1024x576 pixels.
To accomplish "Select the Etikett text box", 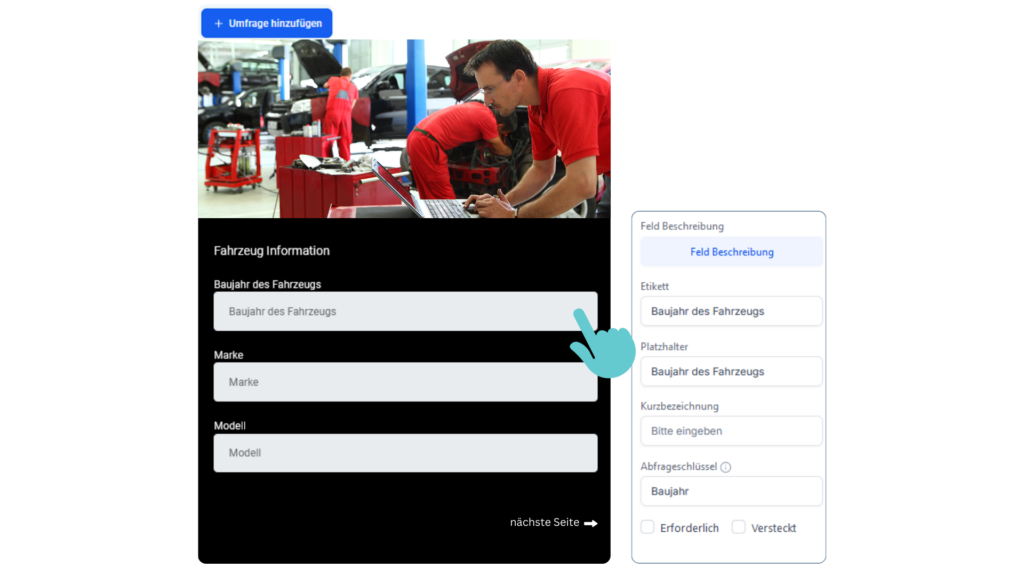I will pos(731,311).
